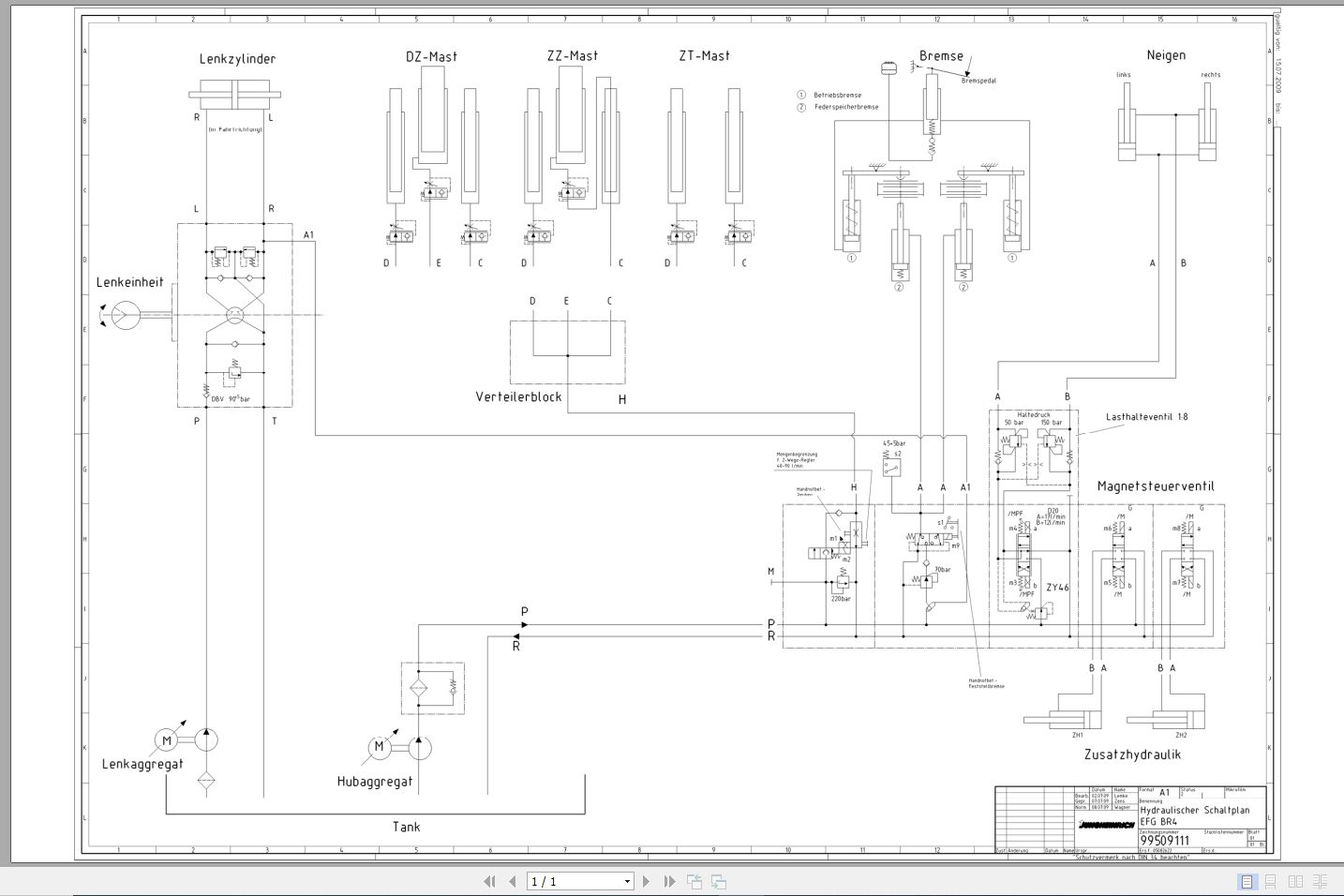
Task: Click the Hubaggregat pump motor symbol
Action: tap(380, 747)
